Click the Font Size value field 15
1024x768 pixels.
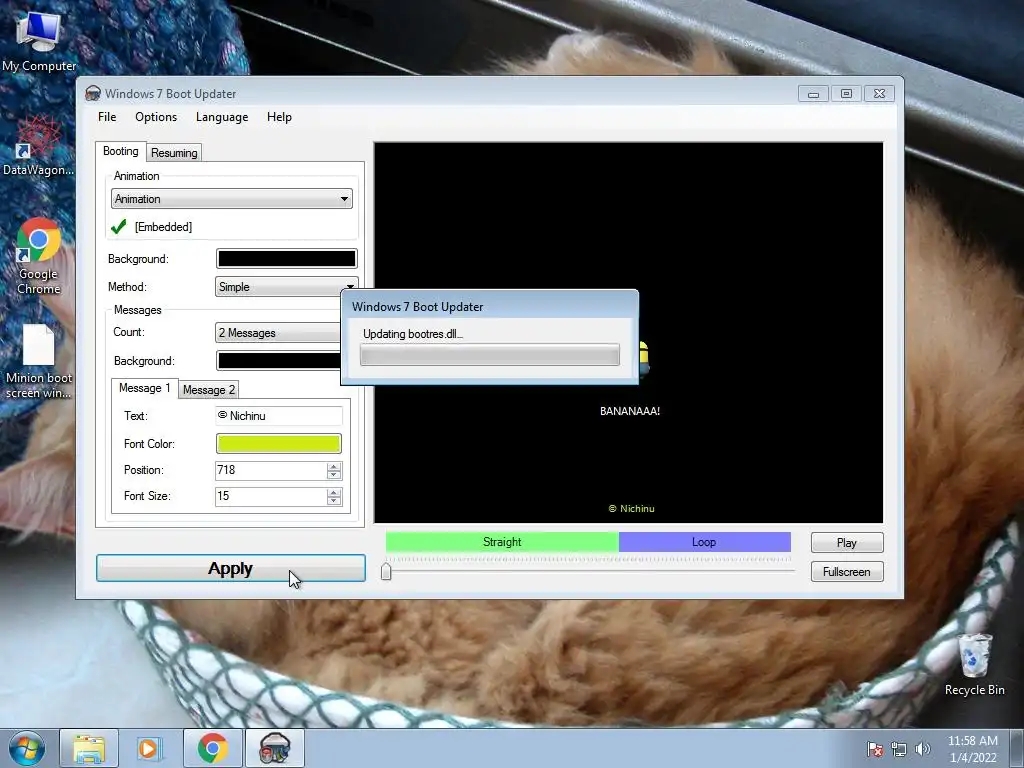[x=270, y=496]
